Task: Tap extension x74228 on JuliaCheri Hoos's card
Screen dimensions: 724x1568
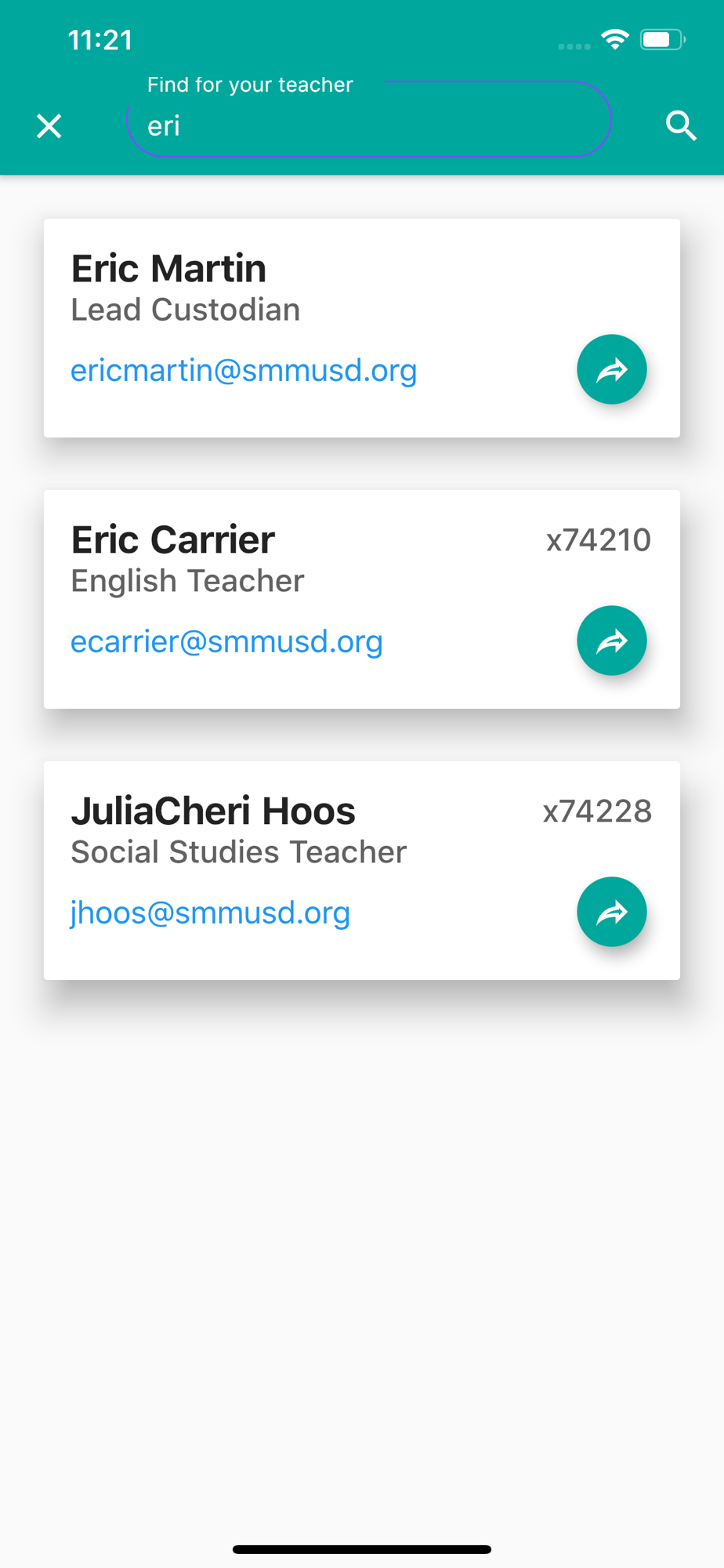Action: pyautogui.click(x=597, y=811)
